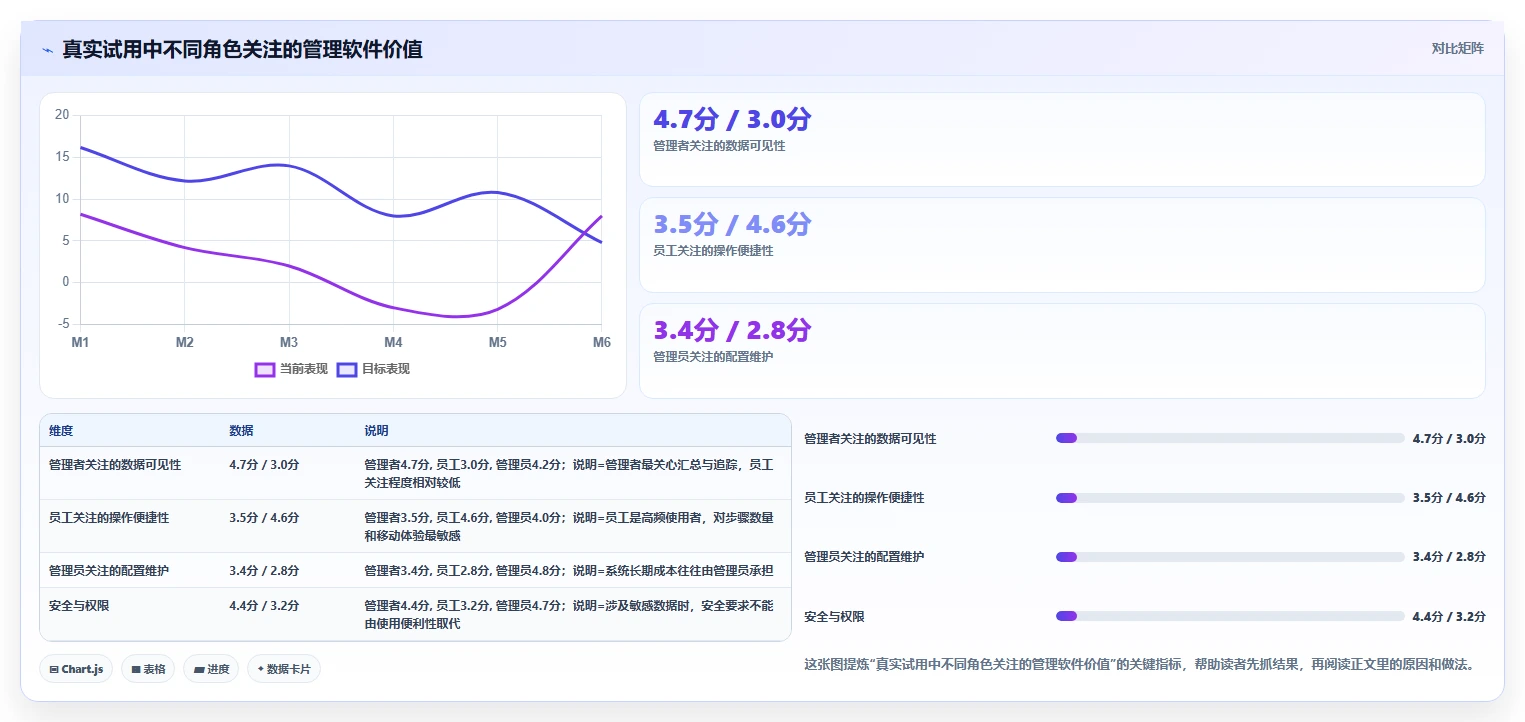The width and height of the screenshot is (1525, 722).
Task: Click 员工关注的操作便捷性 caption in the data card
Action: click(x=713, y=251)
